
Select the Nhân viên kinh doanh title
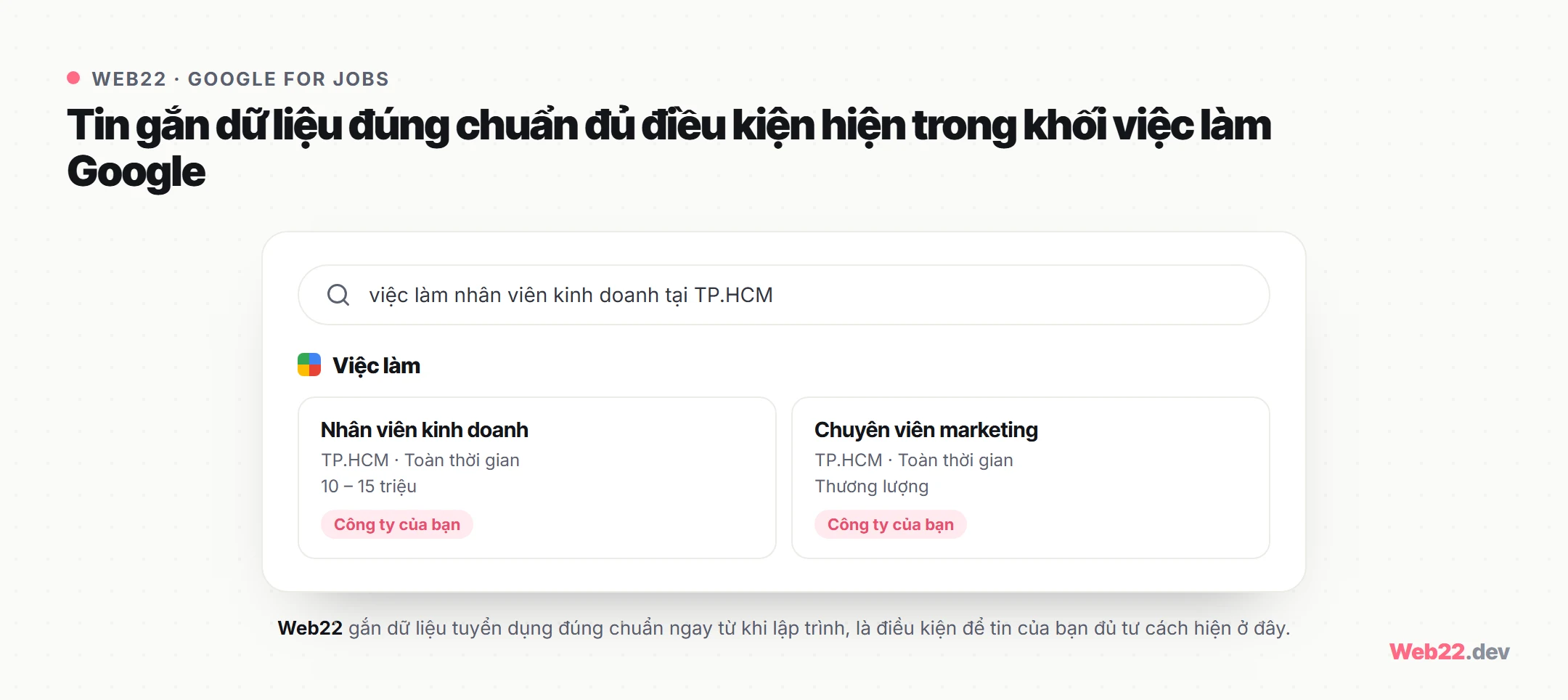coord(425,430)
